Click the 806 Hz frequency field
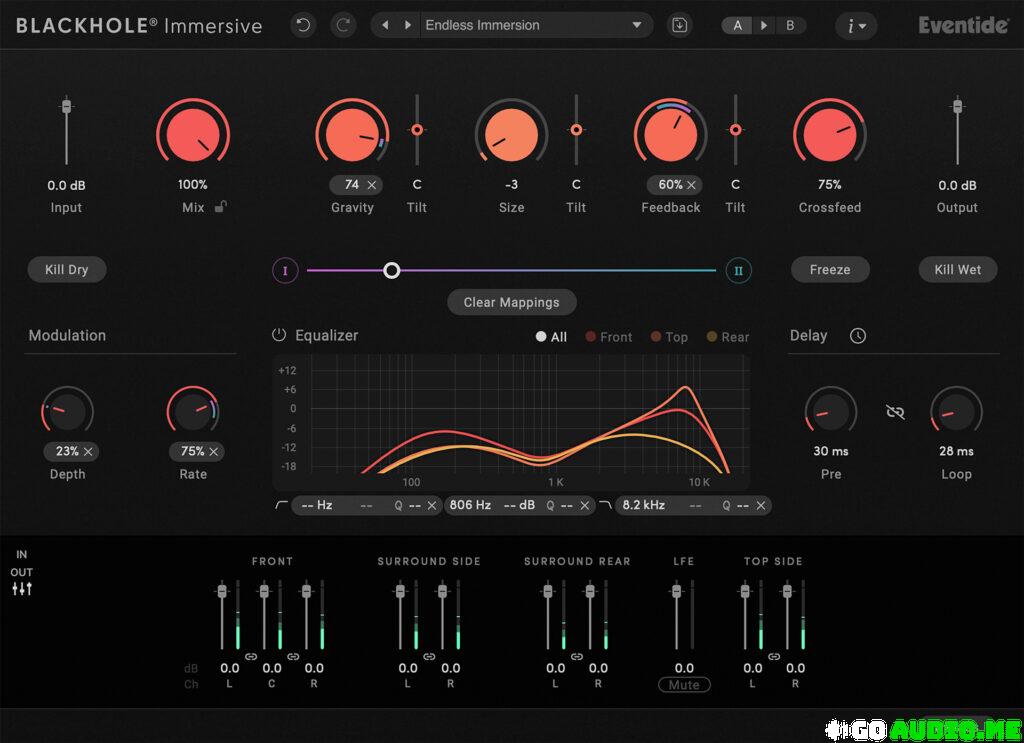 point(471,505)
